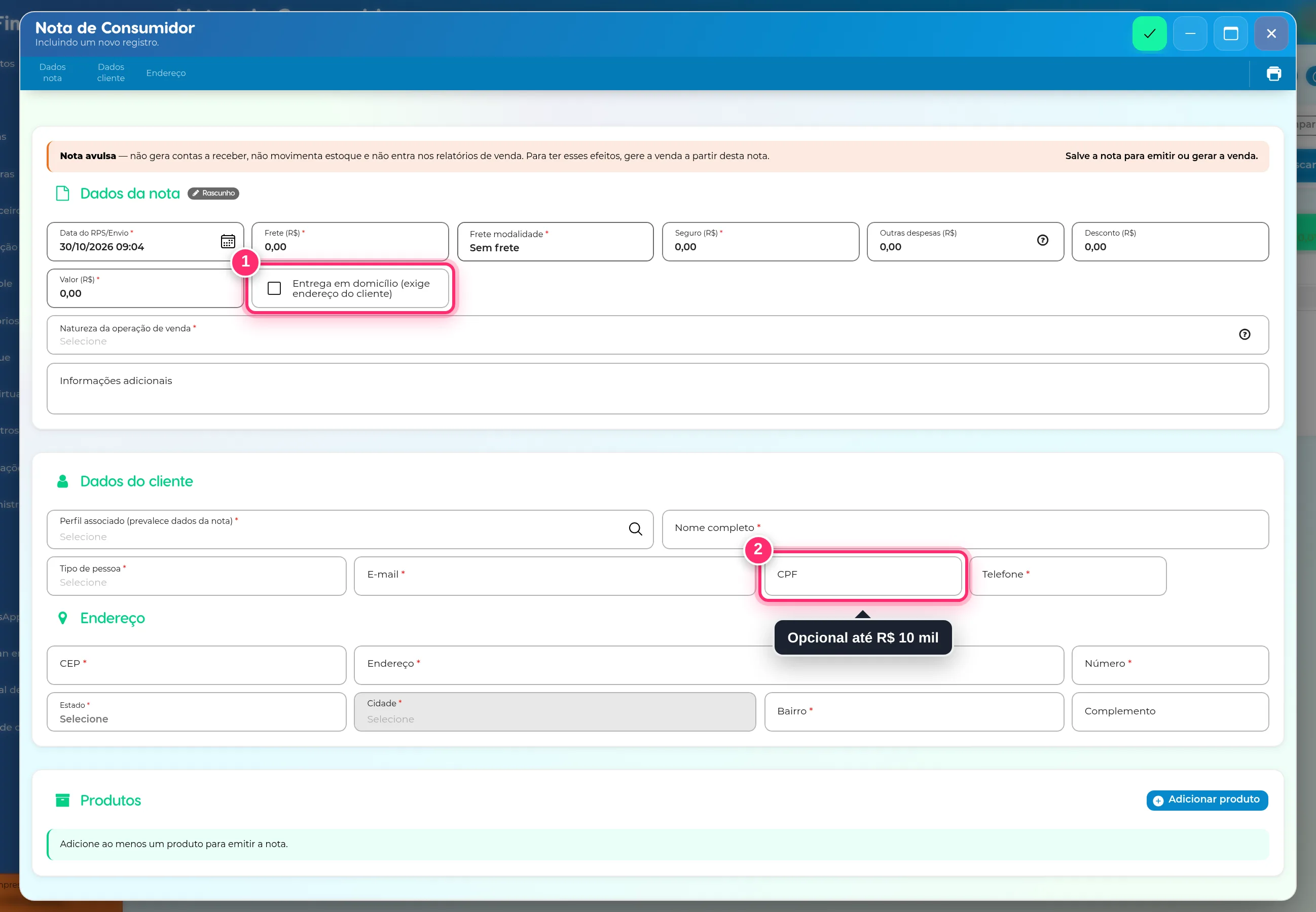Click the Valor (R$) input field
The height and width of the screenshot is (912, 1316).
coord(145,289)
